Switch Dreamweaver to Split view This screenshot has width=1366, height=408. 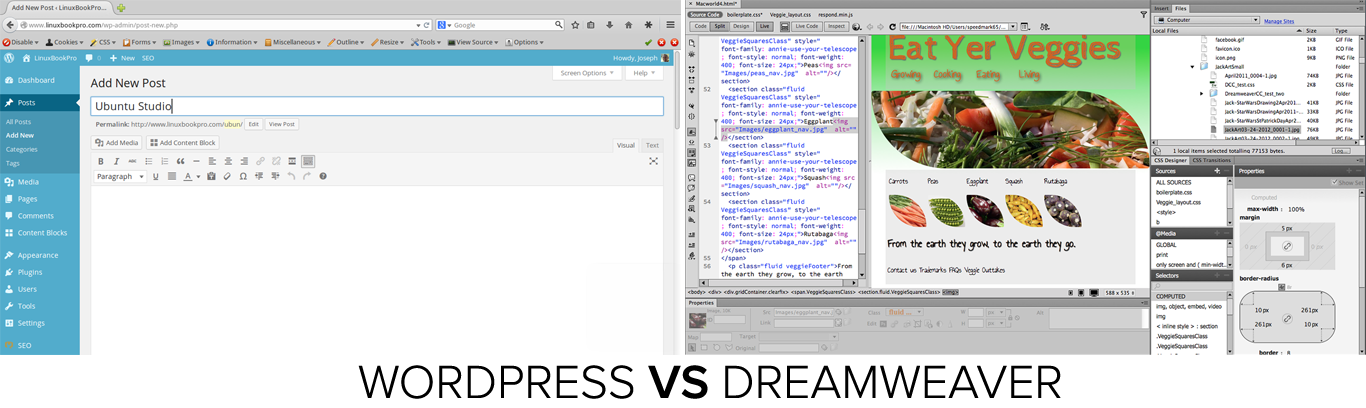(x=719, y=26)
